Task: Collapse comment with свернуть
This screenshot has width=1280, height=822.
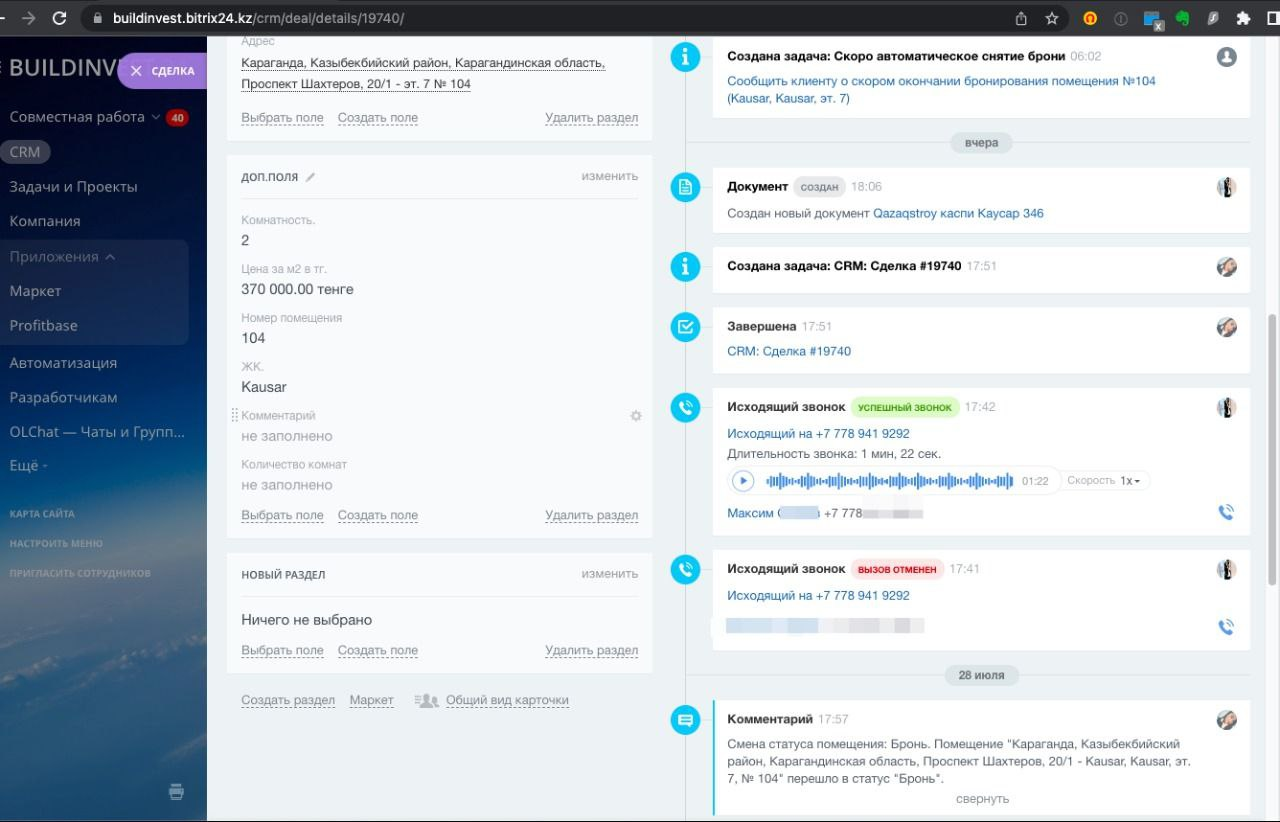Action: (x=982, y=799)
